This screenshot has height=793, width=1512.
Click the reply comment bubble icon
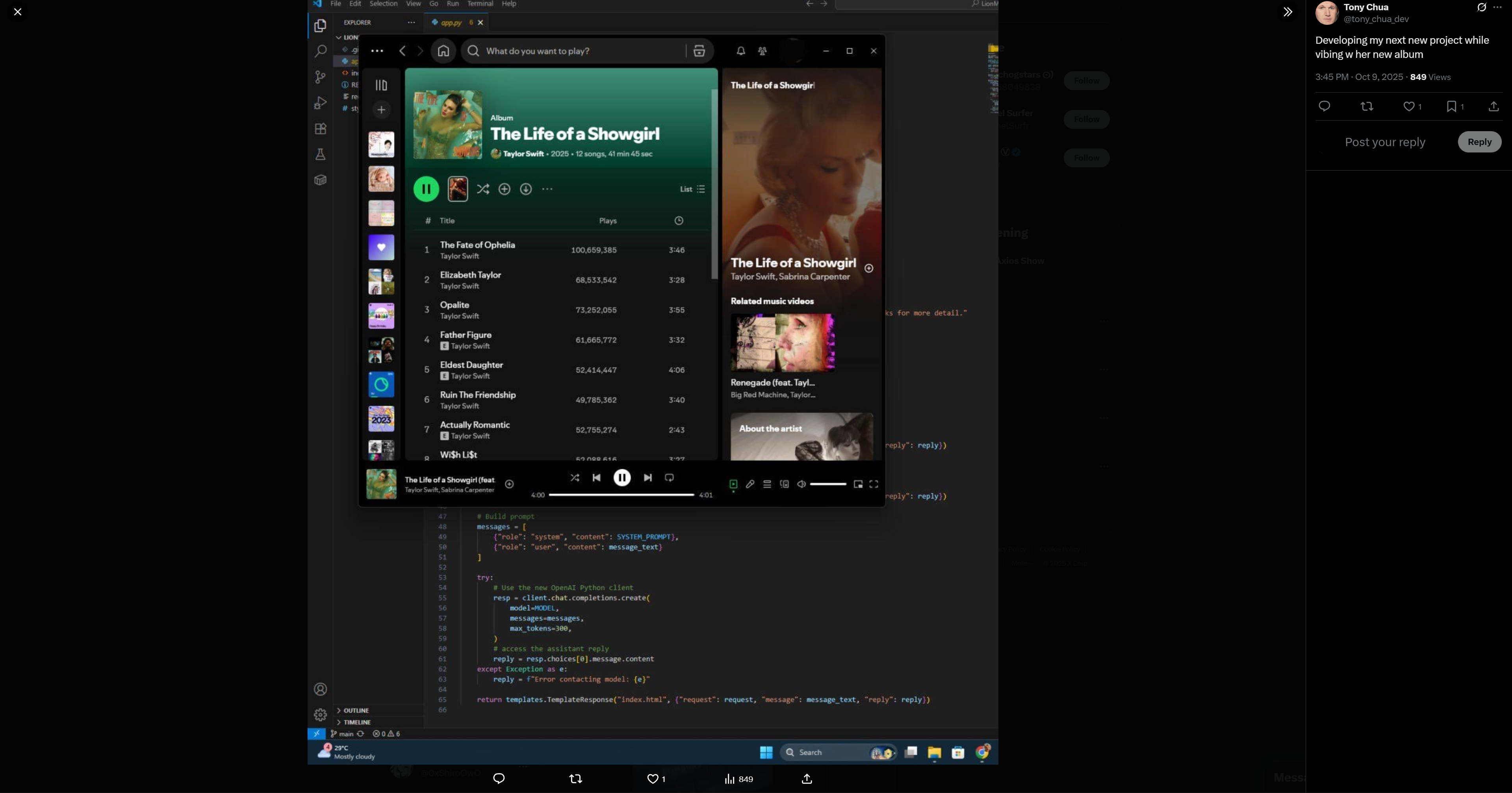pos(1324,106)
